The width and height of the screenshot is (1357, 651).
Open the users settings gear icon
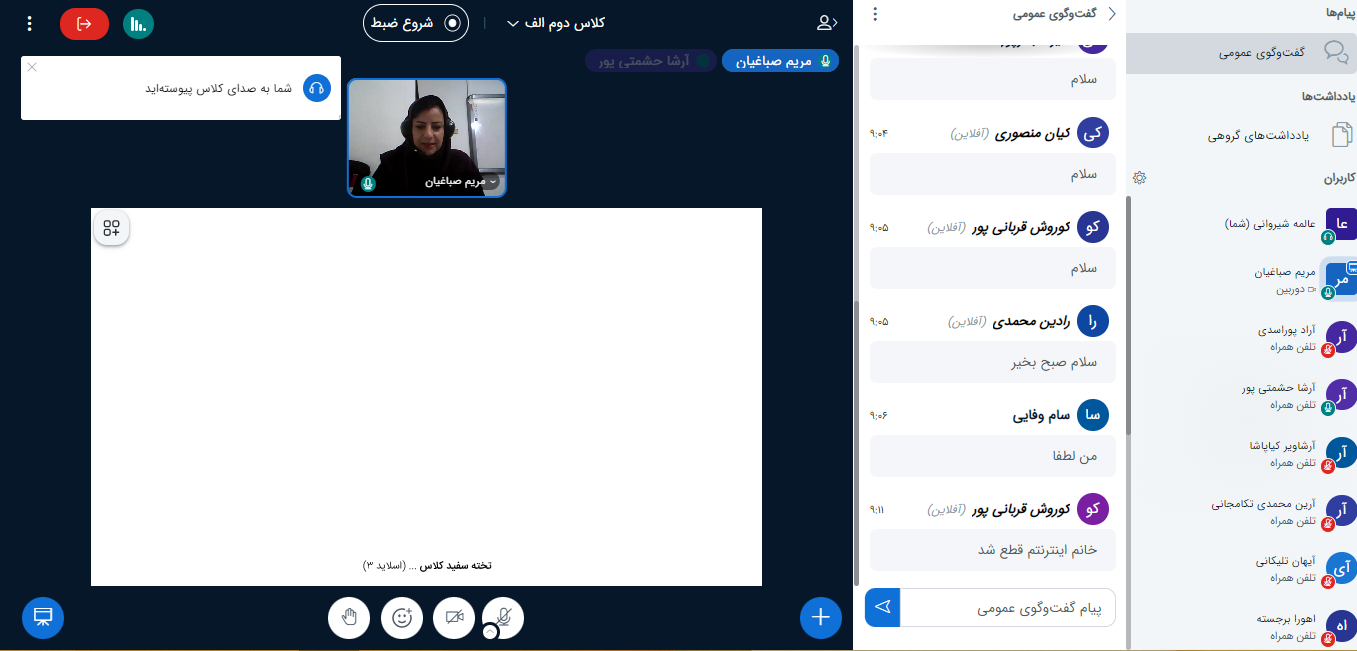1139,177
